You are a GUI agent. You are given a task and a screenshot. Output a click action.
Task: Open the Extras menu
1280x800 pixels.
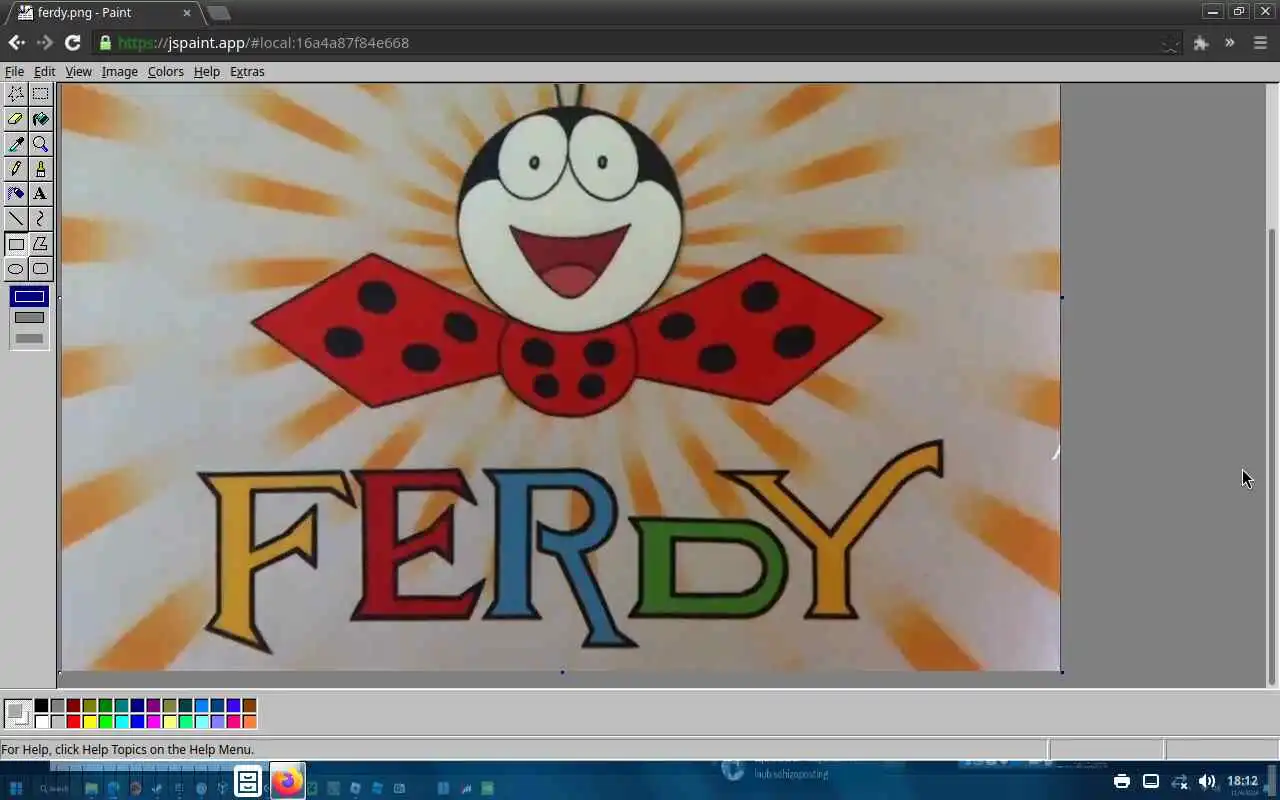pyautogui.click(x=247, y=72)
